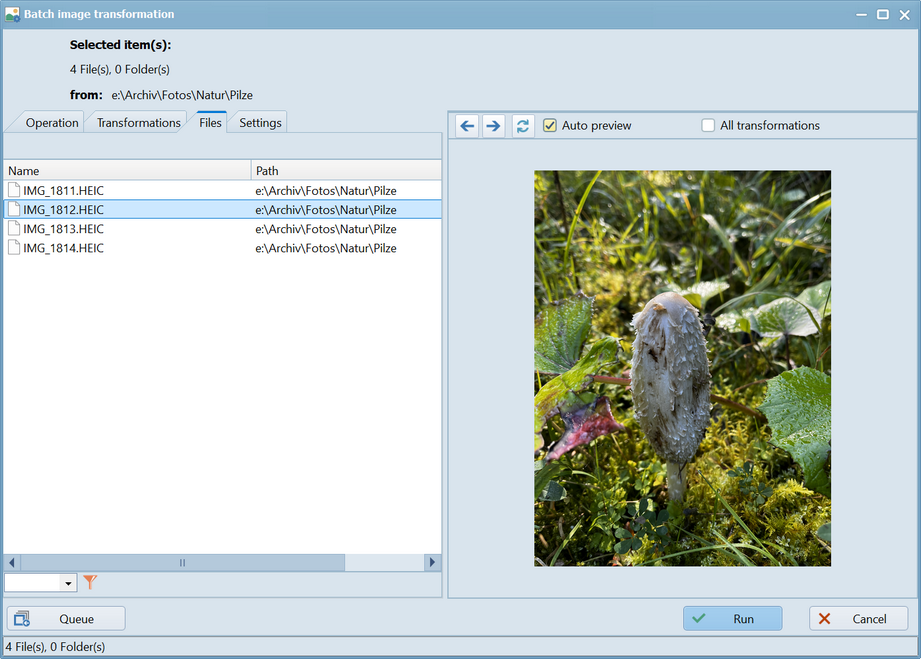
Task: Switch to the Operation tab
Action: pos(52,123)
